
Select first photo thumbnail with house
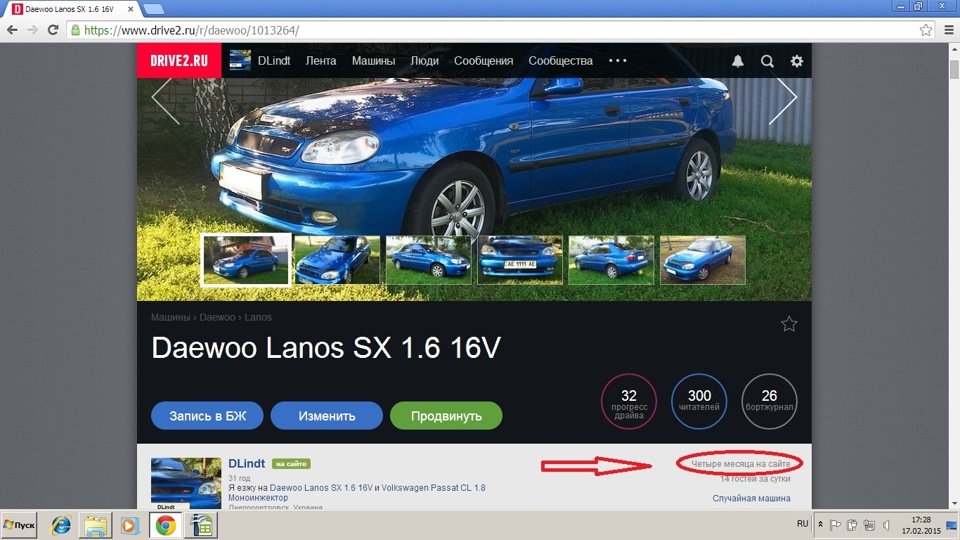(246, 260)
